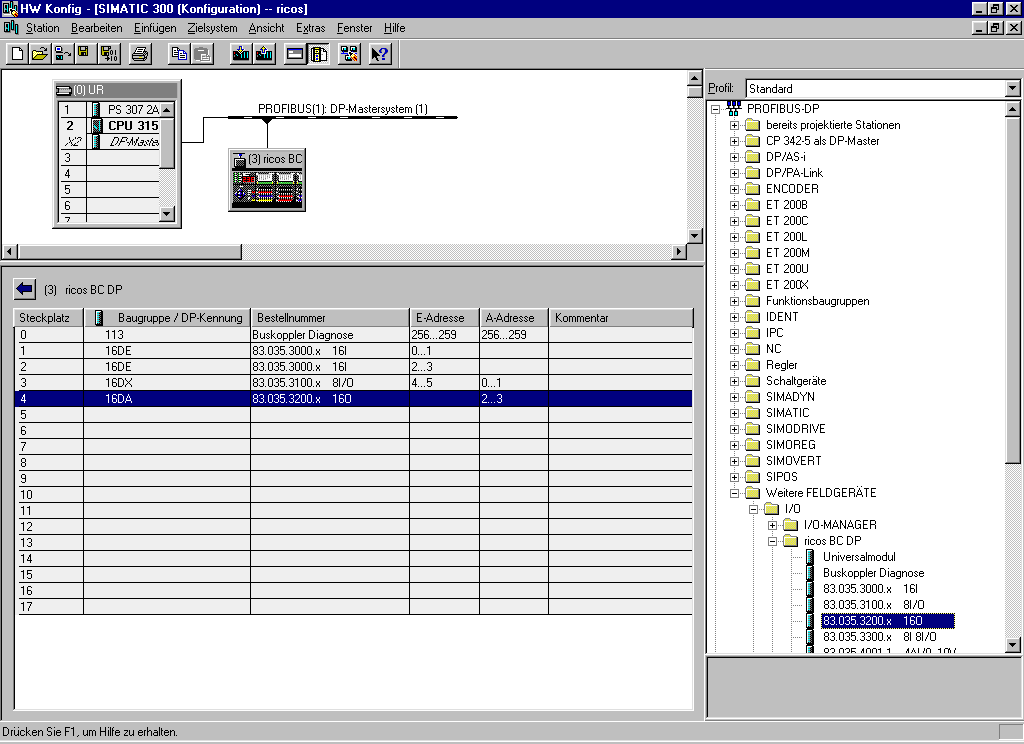The image size is (1024, 744).
Task: Click the Kommentar column header
Action: 621,317
